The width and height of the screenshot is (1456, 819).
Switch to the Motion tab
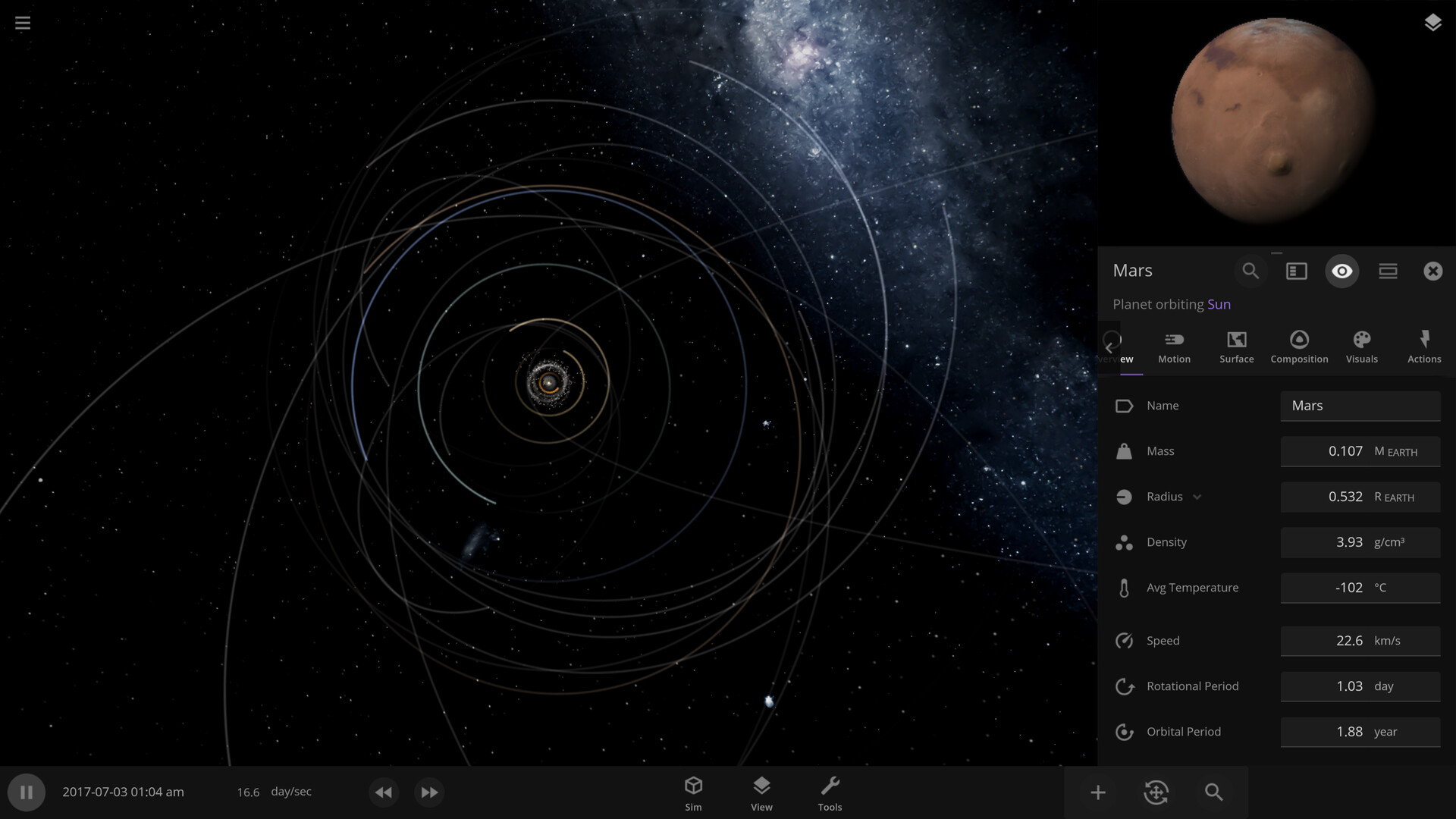pyautogui.click(x=1174, y=347)
